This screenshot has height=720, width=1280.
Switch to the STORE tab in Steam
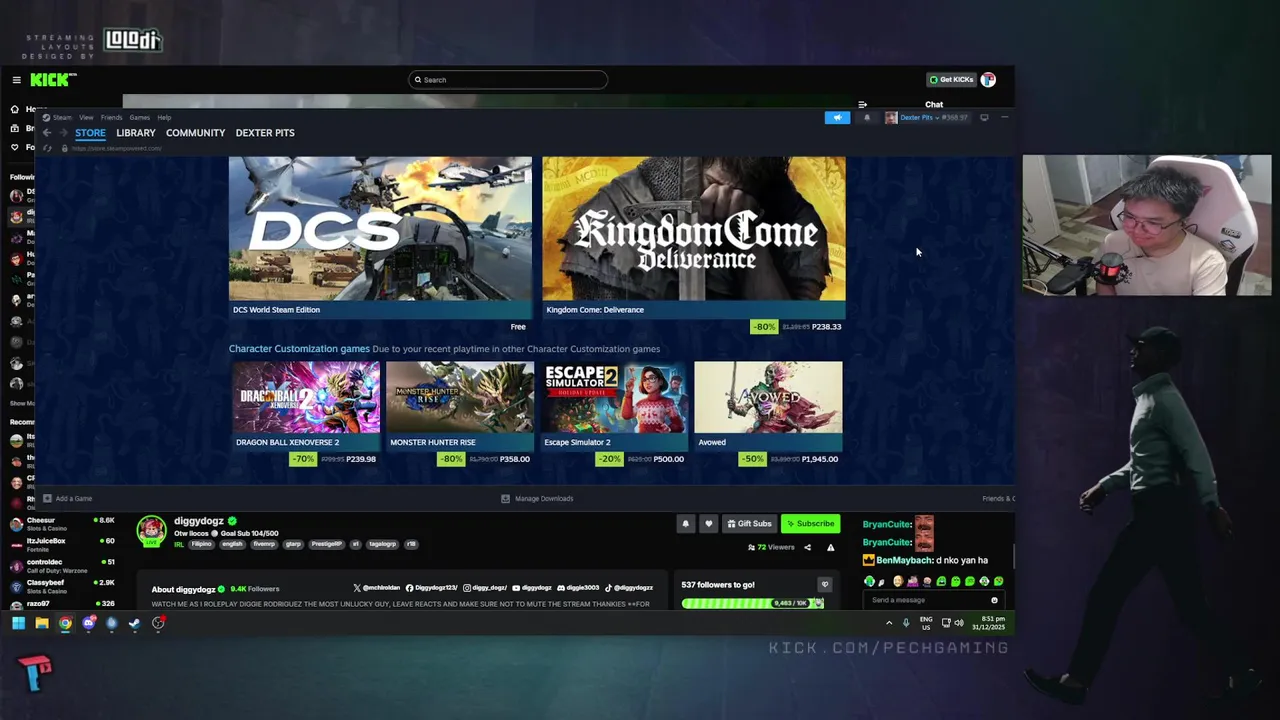pos(90,133)
